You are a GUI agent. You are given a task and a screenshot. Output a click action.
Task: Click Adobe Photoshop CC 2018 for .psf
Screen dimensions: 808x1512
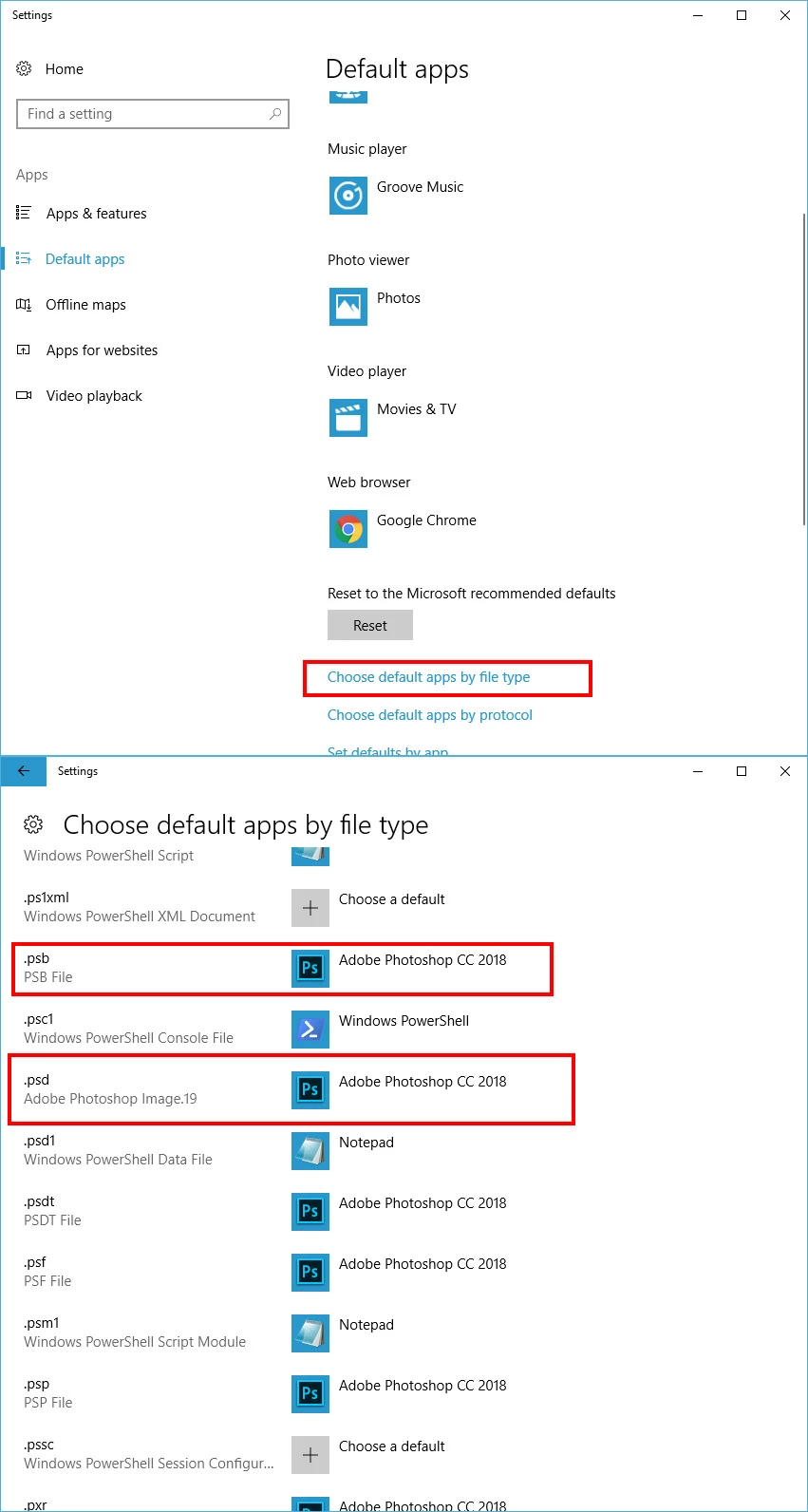pyautogui.click(x=423, y=1264)
